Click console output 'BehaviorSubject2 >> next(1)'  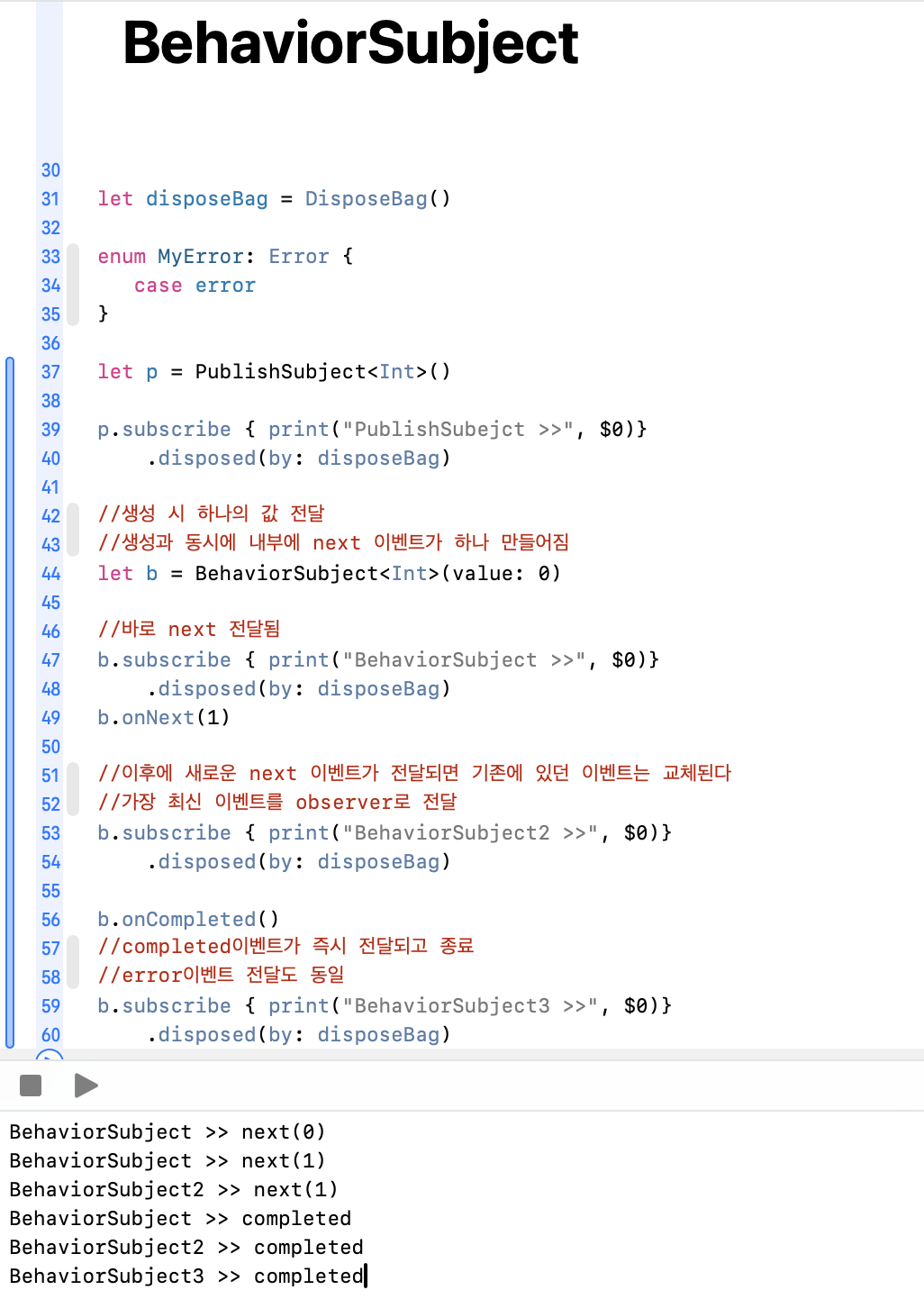point(174,1190)
